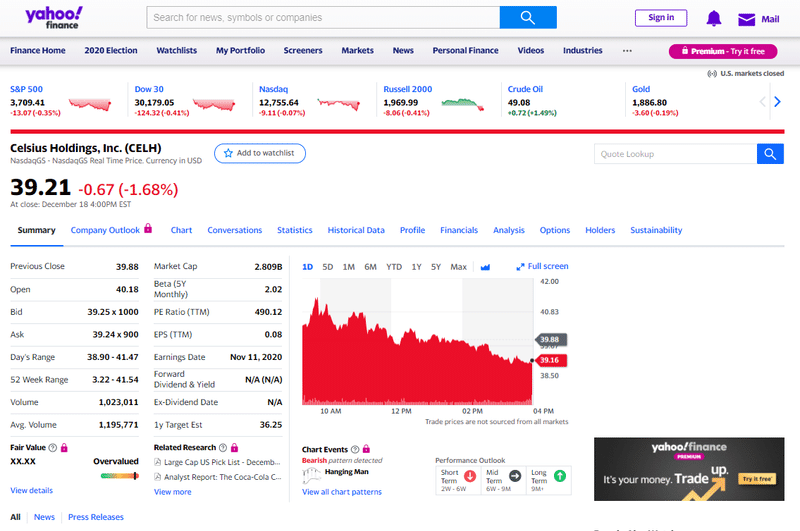This screenshot has height=531, width=800.
Task: Click the Nasdaq mini sparkline chart
Action: pyautogui.click(x=339, y=104)
